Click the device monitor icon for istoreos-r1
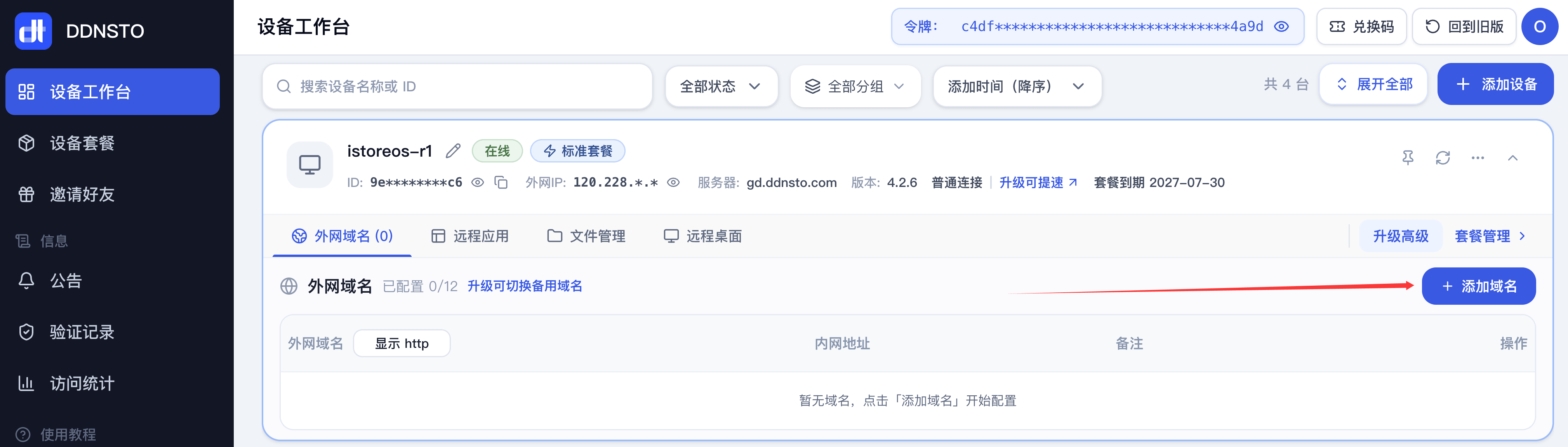 pyautogui.click(x=309, y=164)
